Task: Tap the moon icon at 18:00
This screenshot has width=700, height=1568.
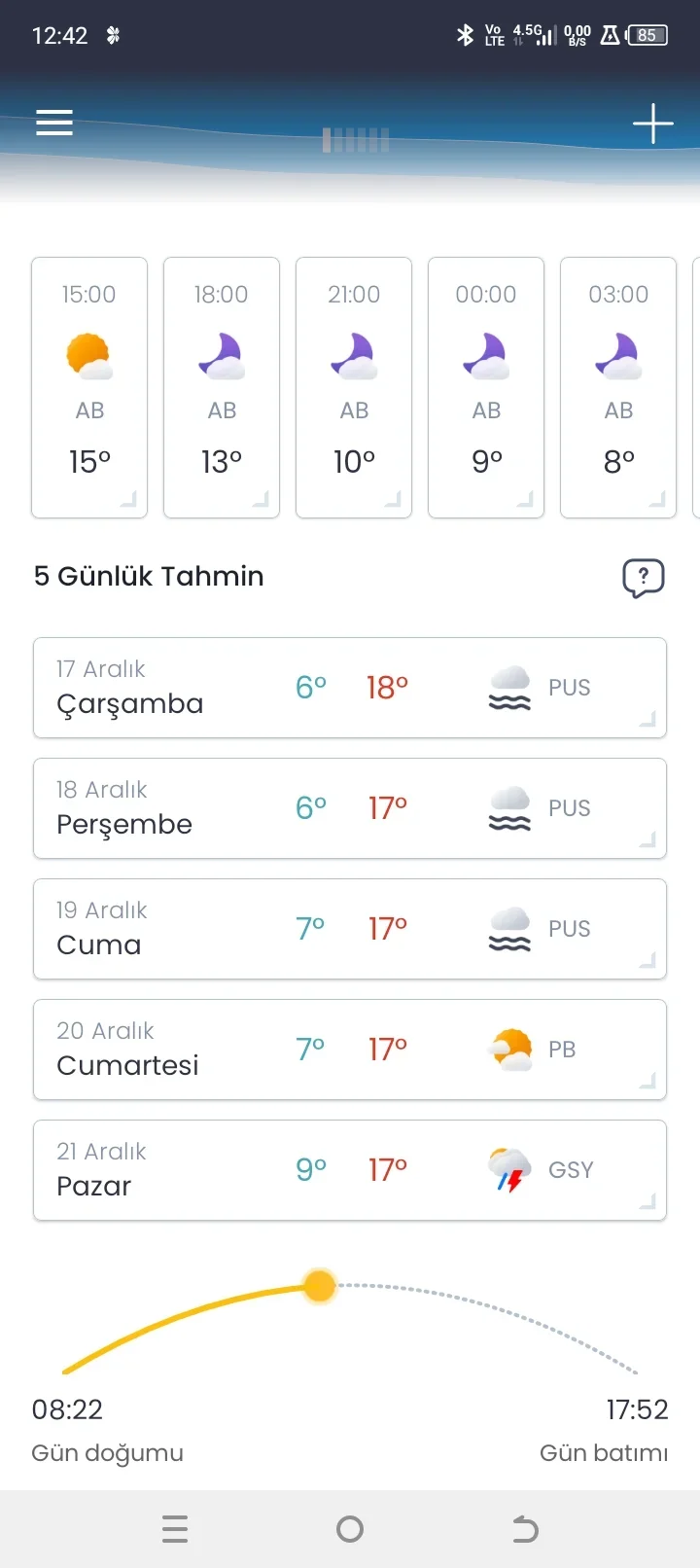Action: pos(222,356)
